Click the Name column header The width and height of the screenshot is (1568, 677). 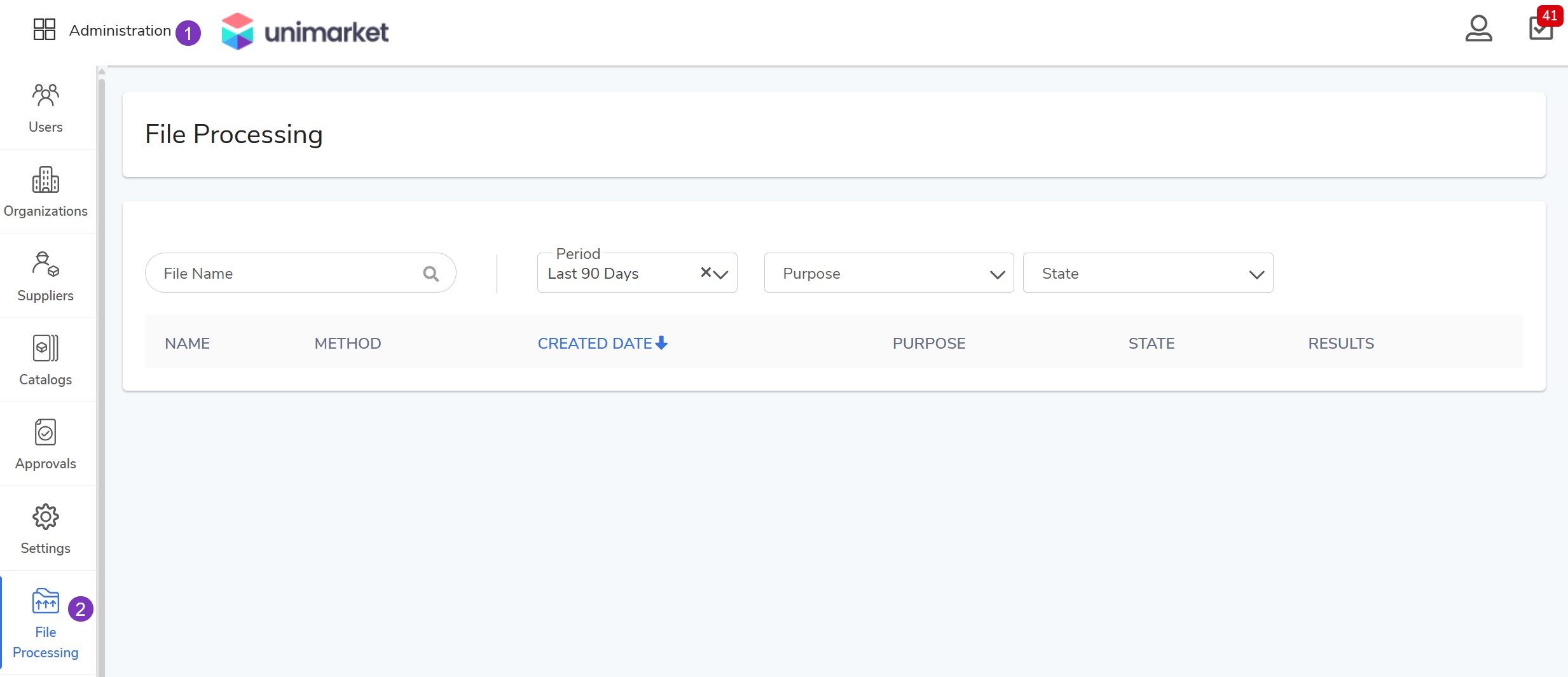click(187, 344)
